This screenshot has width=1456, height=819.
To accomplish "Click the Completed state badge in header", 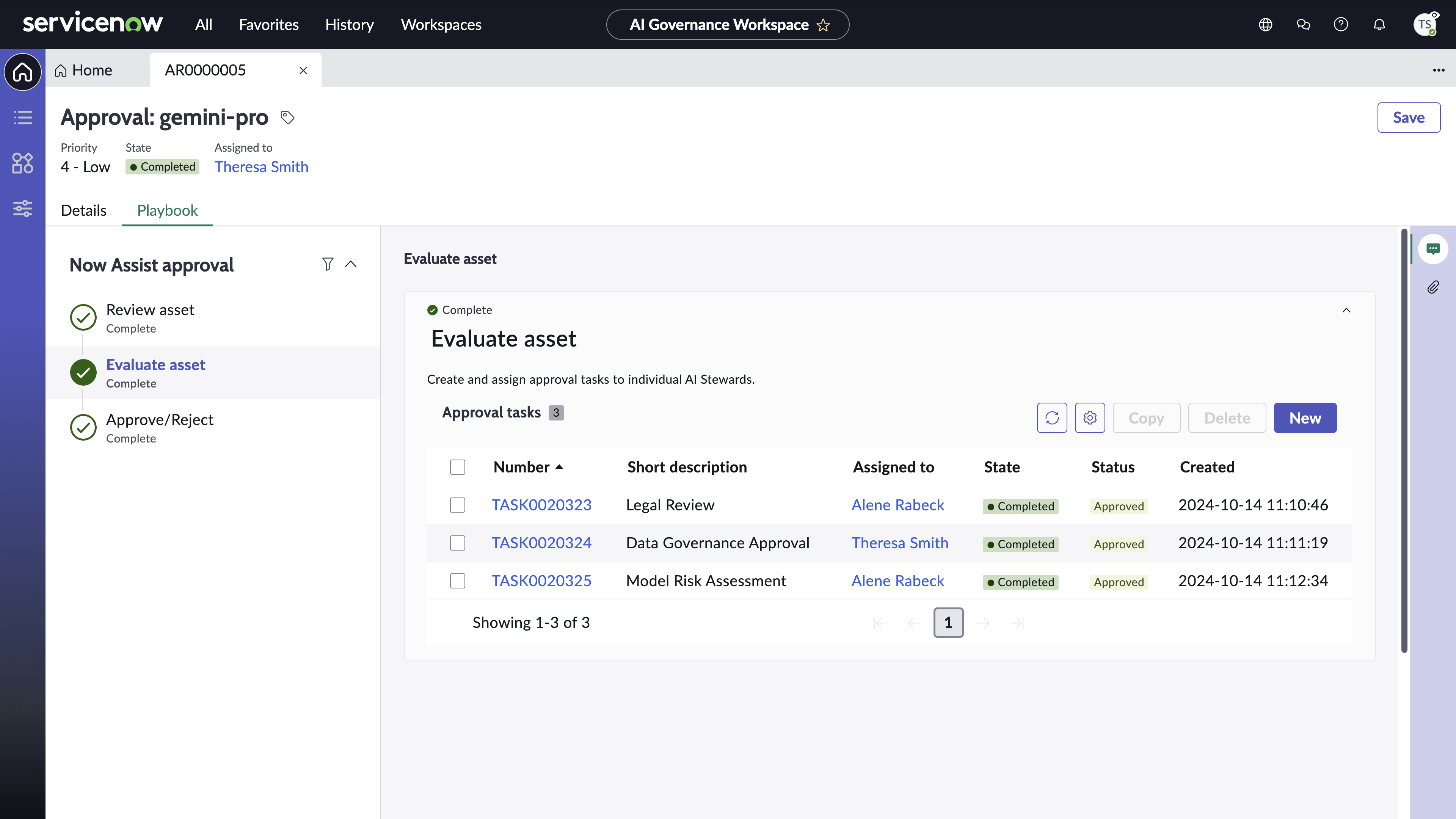I will 162,167.
